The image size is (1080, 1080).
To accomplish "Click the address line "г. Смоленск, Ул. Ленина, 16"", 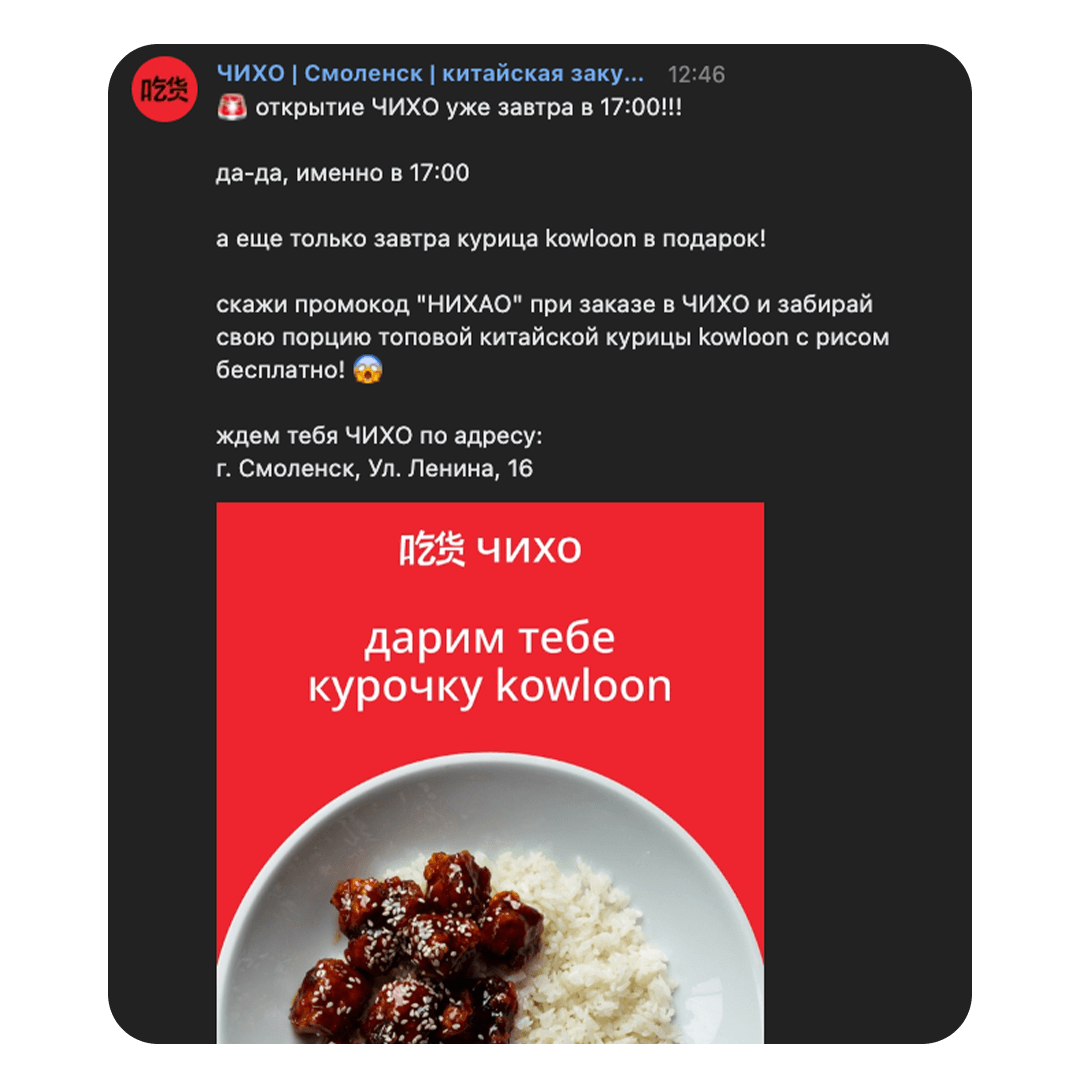I will [x=374, y=468].
